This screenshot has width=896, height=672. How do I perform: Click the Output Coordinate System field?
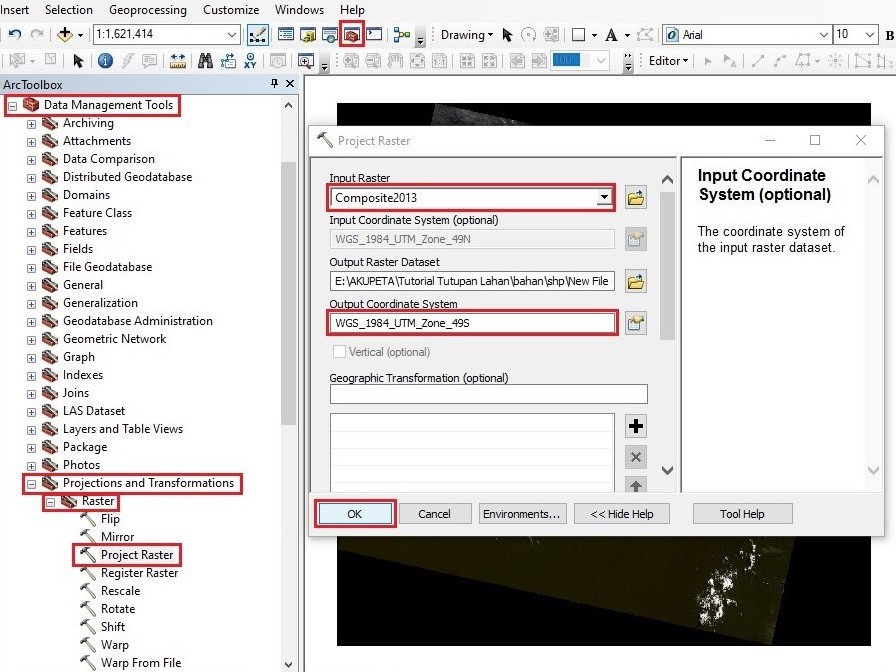472,323
